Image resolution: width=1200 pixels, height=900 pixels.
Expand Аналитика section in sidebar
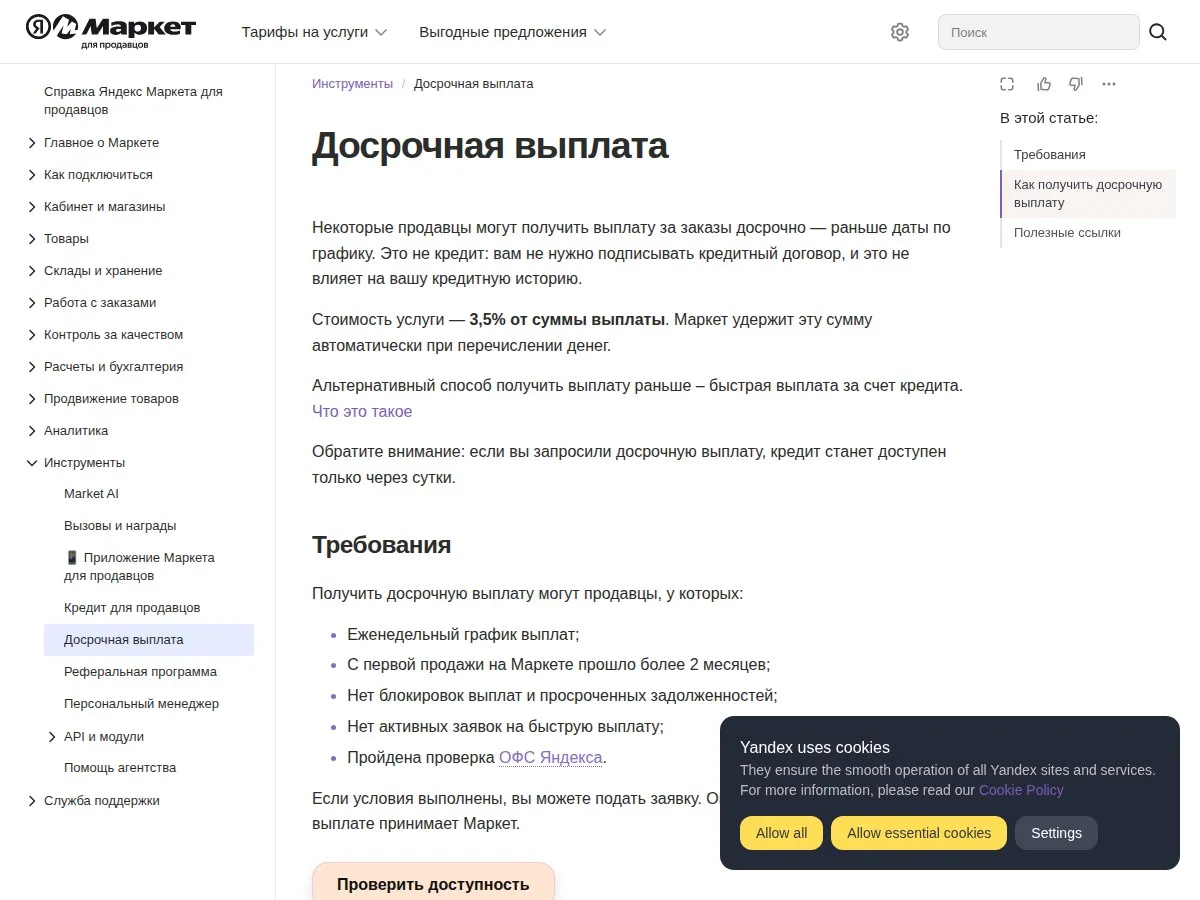[x=32, y=431]
